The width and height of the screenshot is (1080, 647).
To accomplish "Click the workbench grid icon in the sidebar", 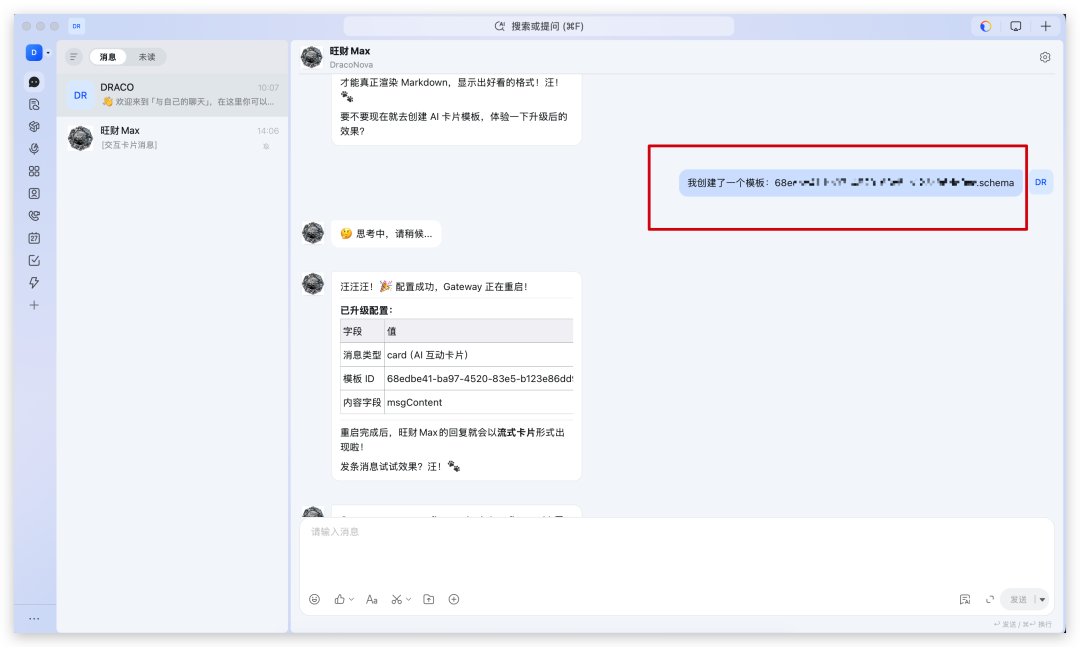I will point(34,171).
